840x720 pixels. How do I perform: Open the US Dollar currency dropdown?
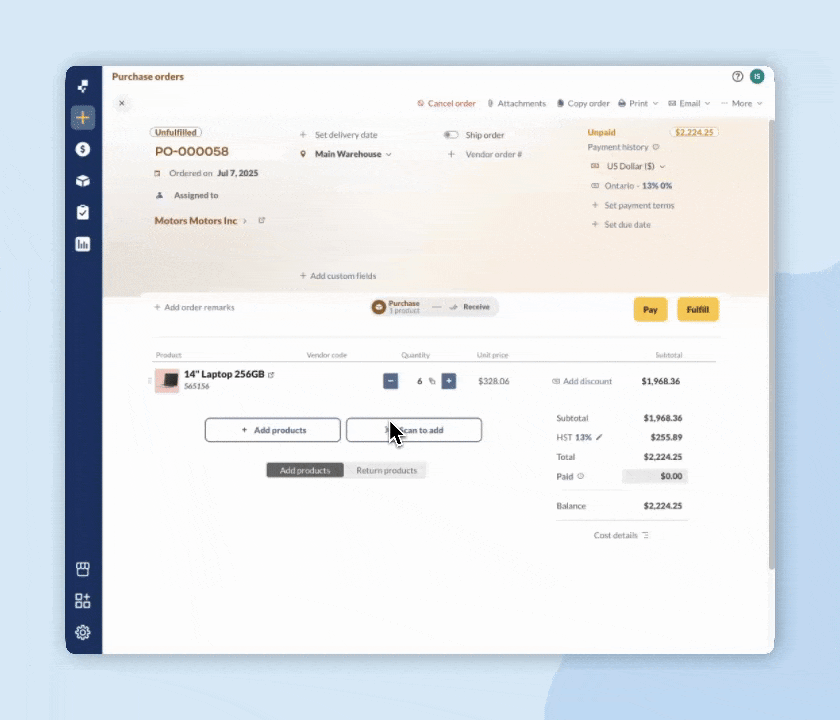pyautogui.click(x=628, y=166)
